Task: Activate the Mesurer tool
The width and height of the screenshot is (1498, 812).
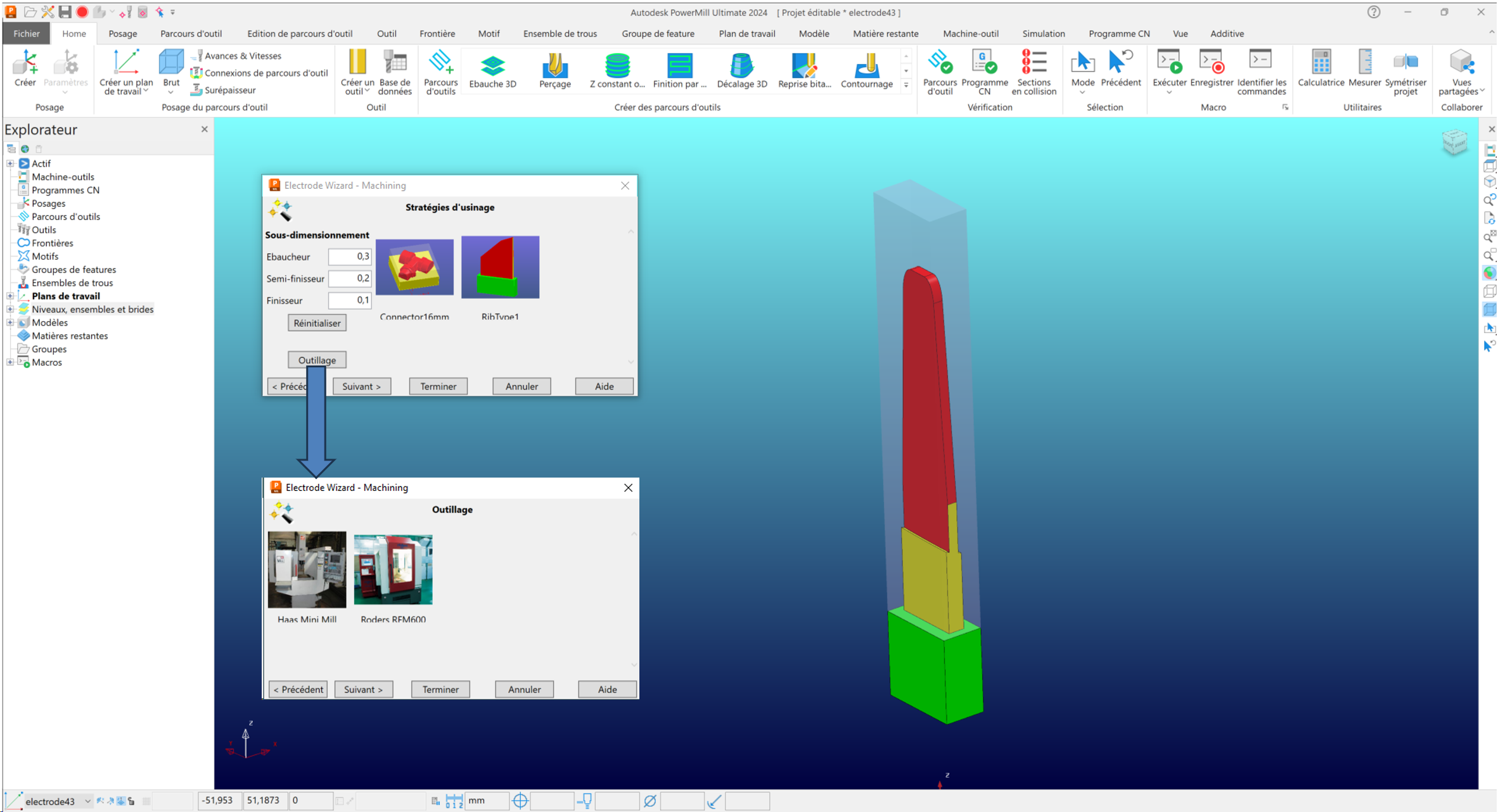Action: pos(1364,68)
